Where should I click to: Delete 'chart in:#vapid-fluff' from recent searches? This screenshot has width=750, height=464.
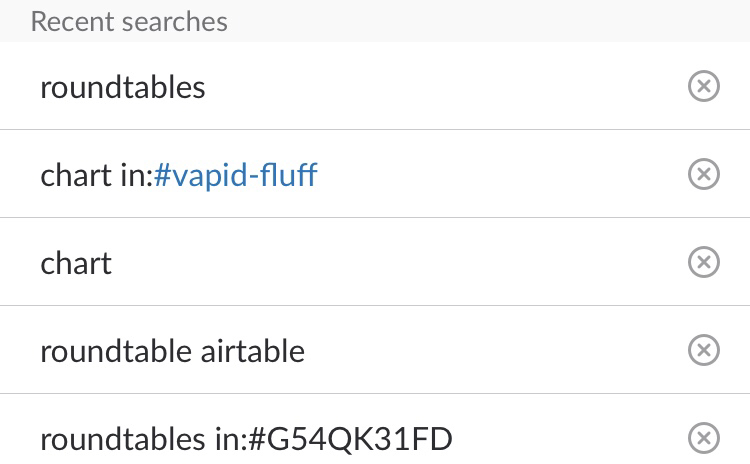(704, 174)
